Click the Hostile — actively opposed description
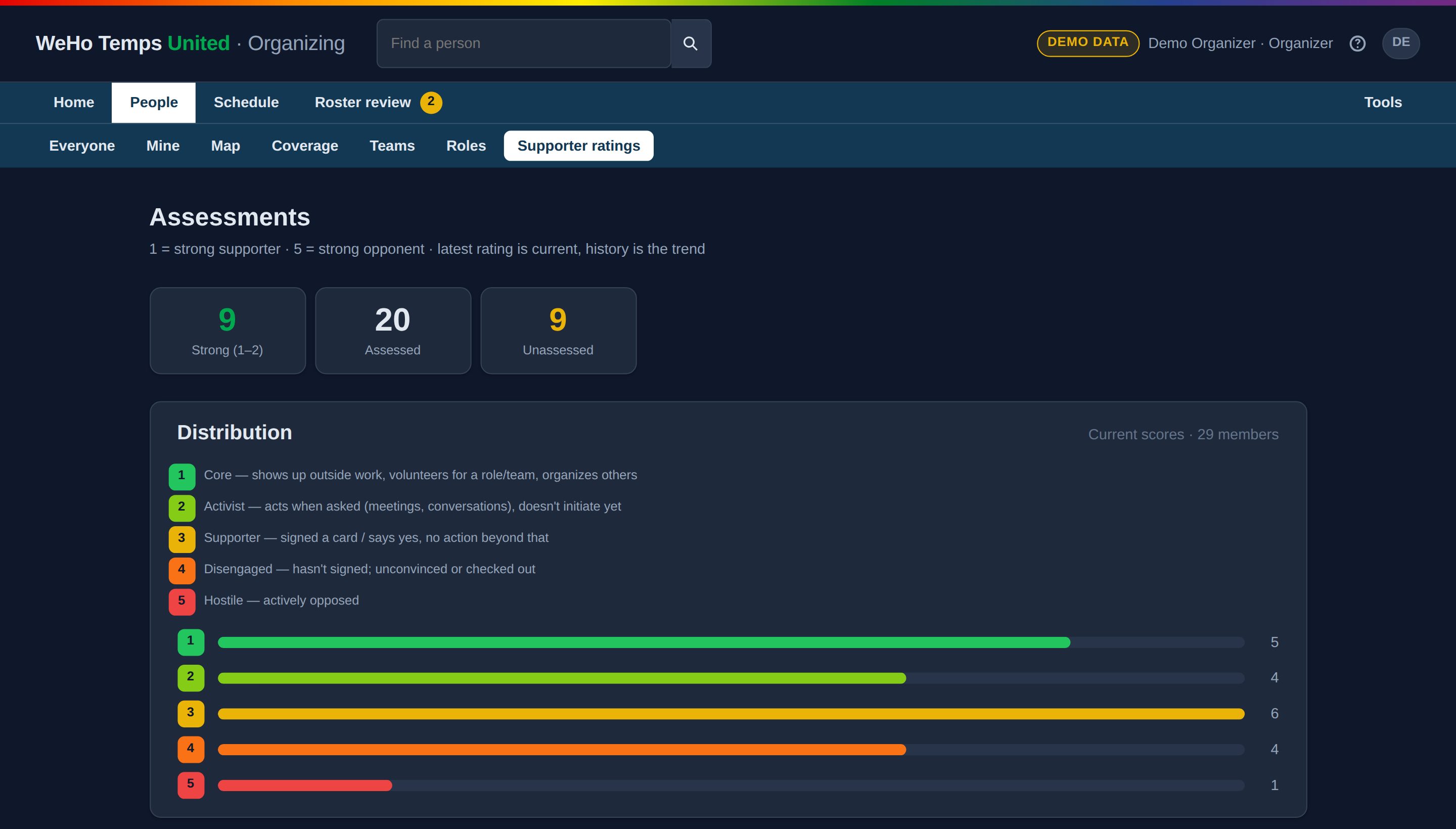1456x829 pixels. coord(281,600)
